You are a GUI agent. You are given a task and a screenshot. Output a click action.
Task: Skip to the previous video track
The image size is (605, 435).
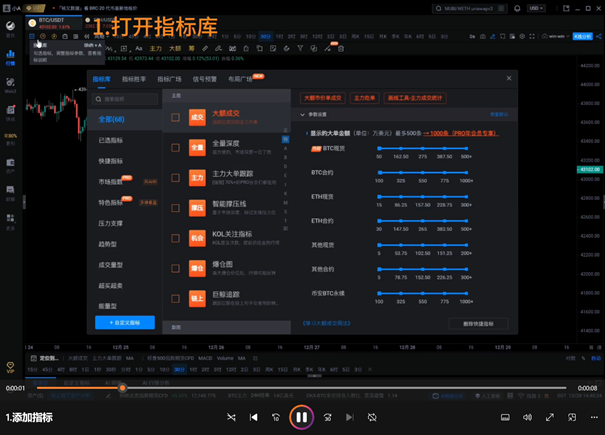[253, 417]
